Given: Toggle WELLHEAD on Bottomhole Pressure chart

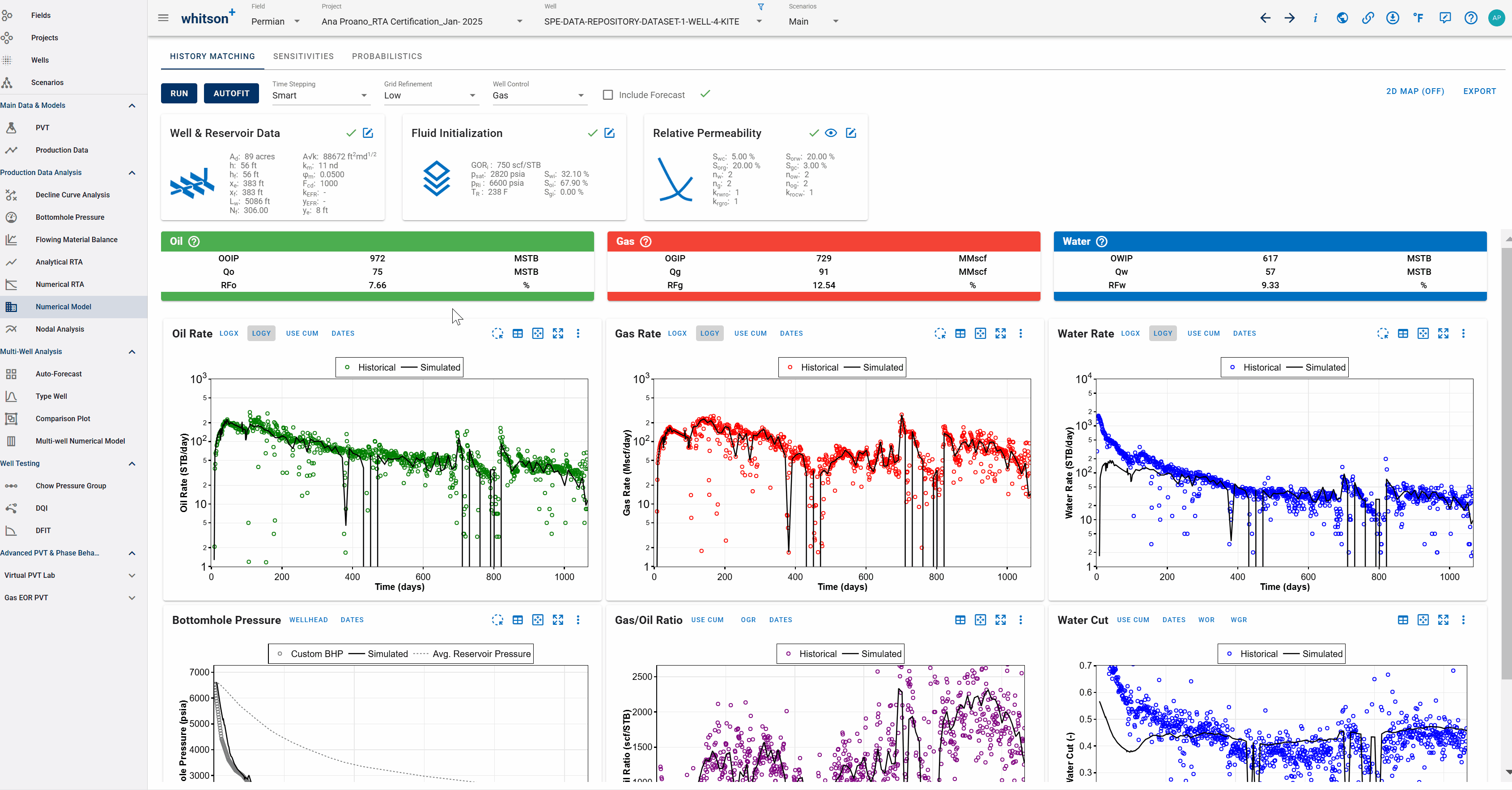Looking at the screenshot, I should click(x=309, y=619).
